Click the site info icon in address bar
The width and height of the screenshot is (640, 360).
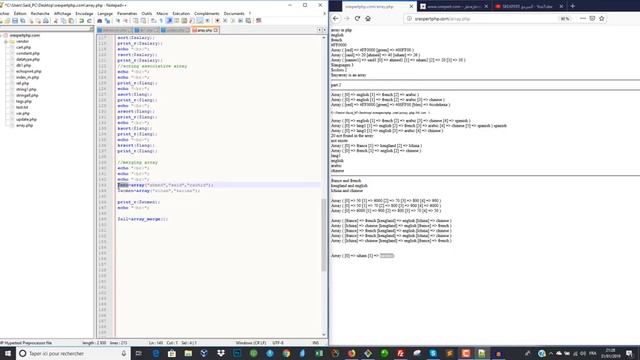coord(409,19)
